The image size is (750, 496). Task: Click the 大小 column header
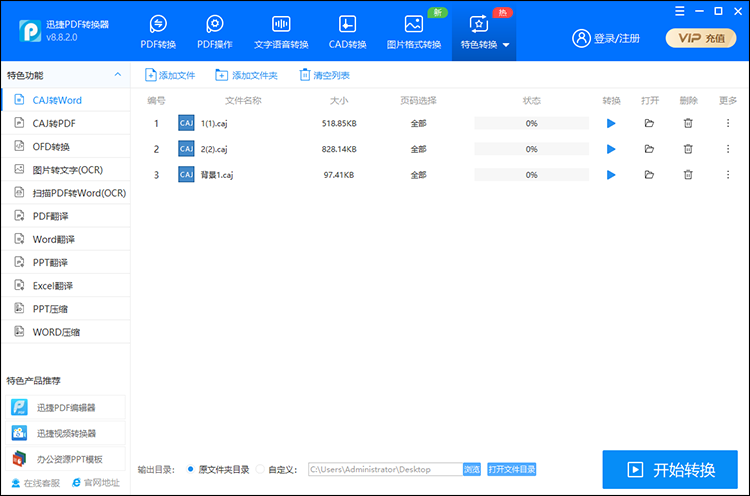click(x=339, y=100)
